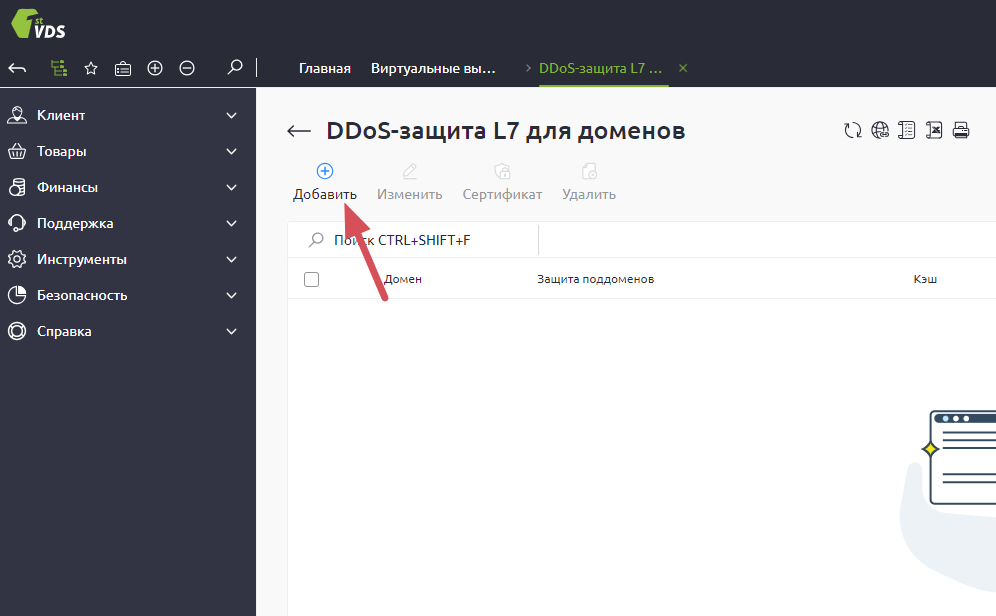Click the Изменить button label
Viewport: 996px width, 616px height.
point(410,194)
